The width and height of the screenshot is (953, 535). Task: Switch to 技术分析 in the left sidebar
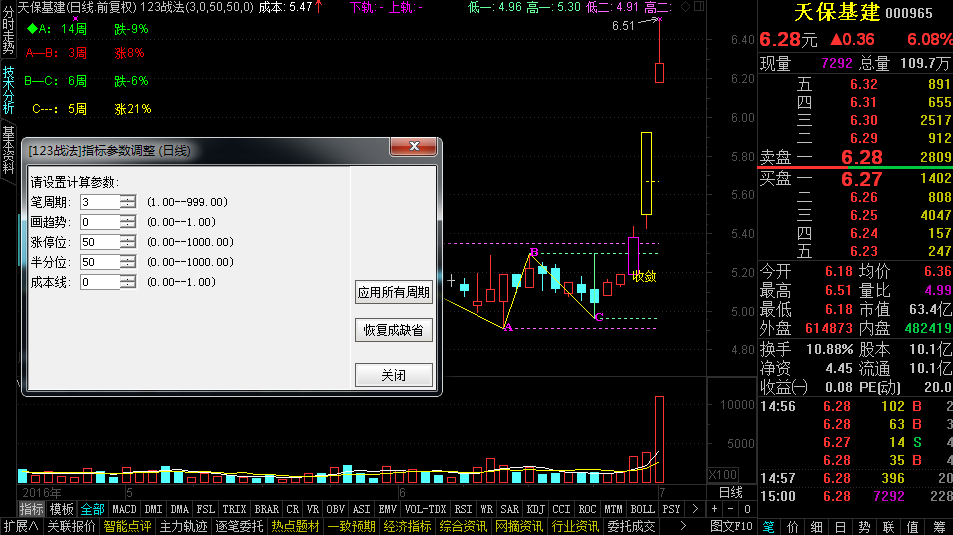(8, 90)
